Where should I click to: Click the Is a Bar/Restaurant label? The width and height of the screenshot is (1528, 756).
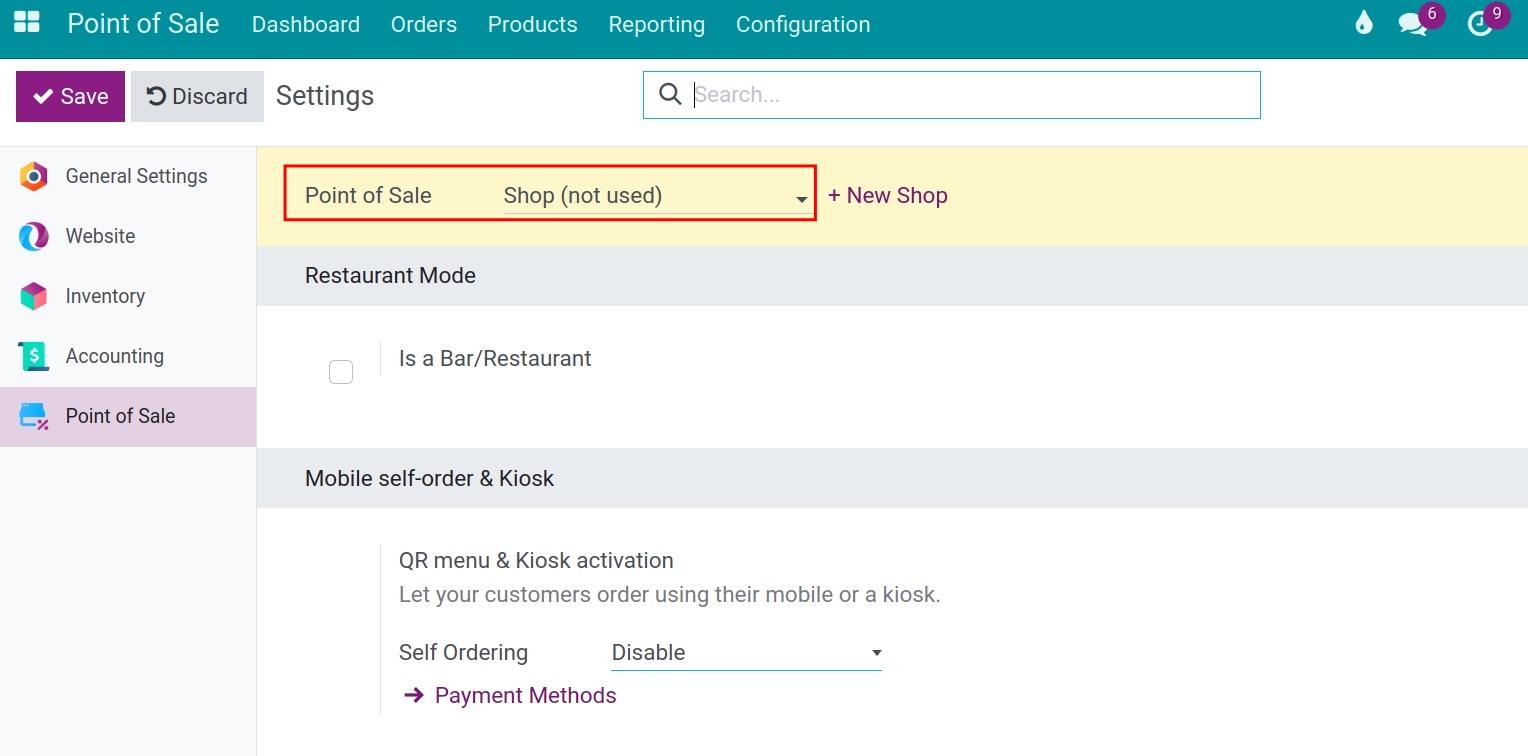point(495,358)
